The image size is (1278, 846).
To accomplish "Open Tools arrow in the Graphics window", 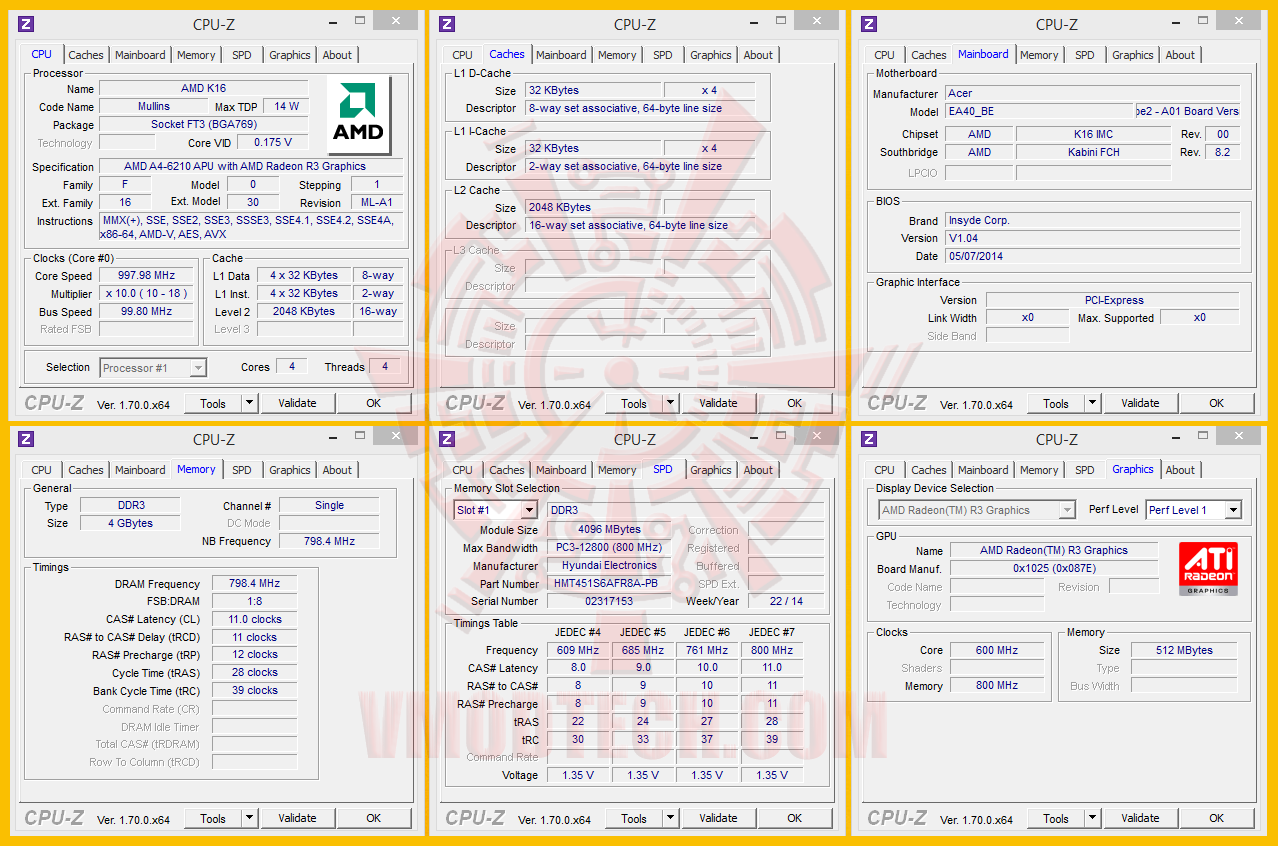I will point(1093,818).
